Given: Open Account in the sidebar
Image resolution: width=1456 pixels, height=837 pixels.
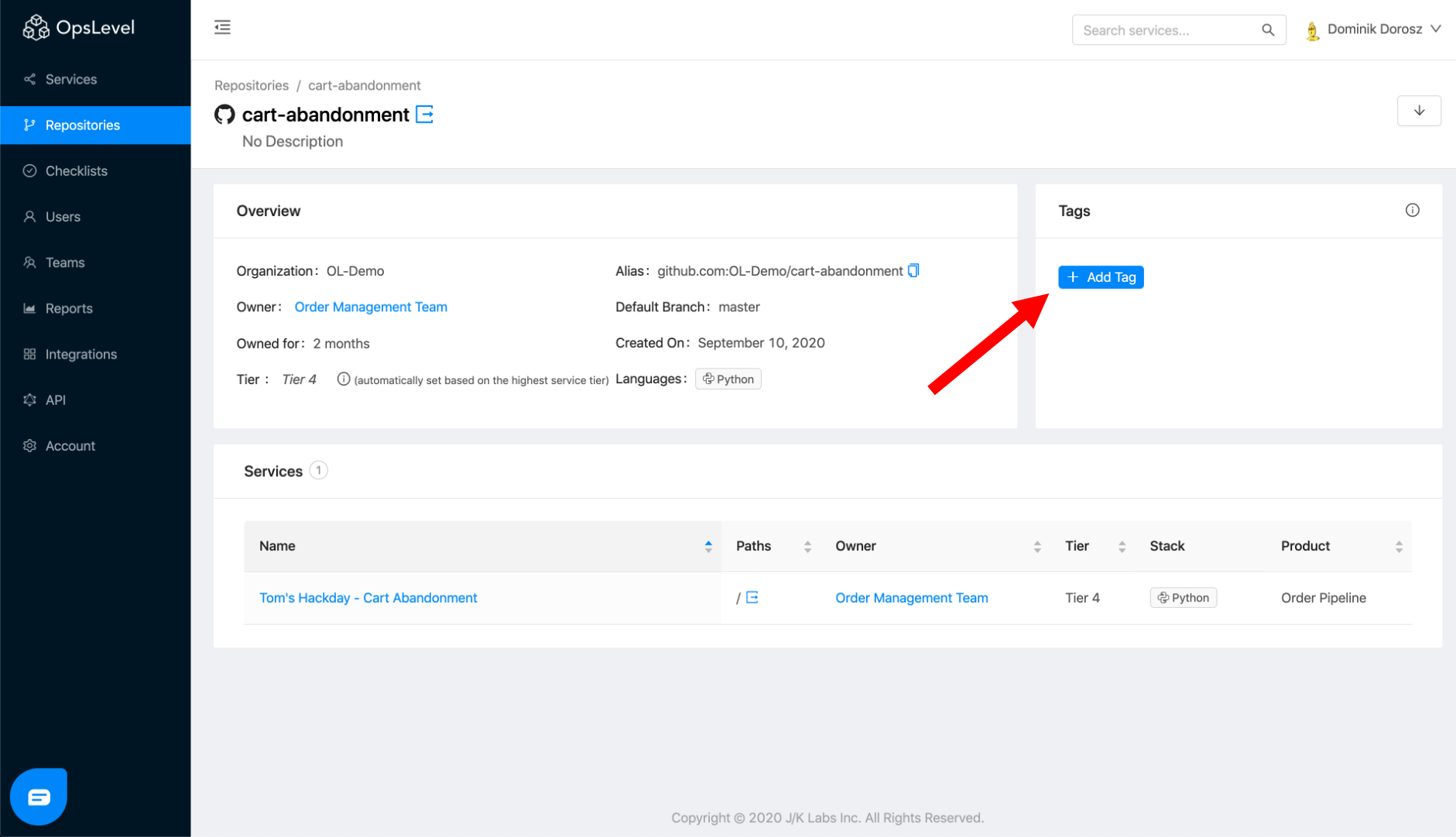Looking at the screenshot, I should [95, 446].
